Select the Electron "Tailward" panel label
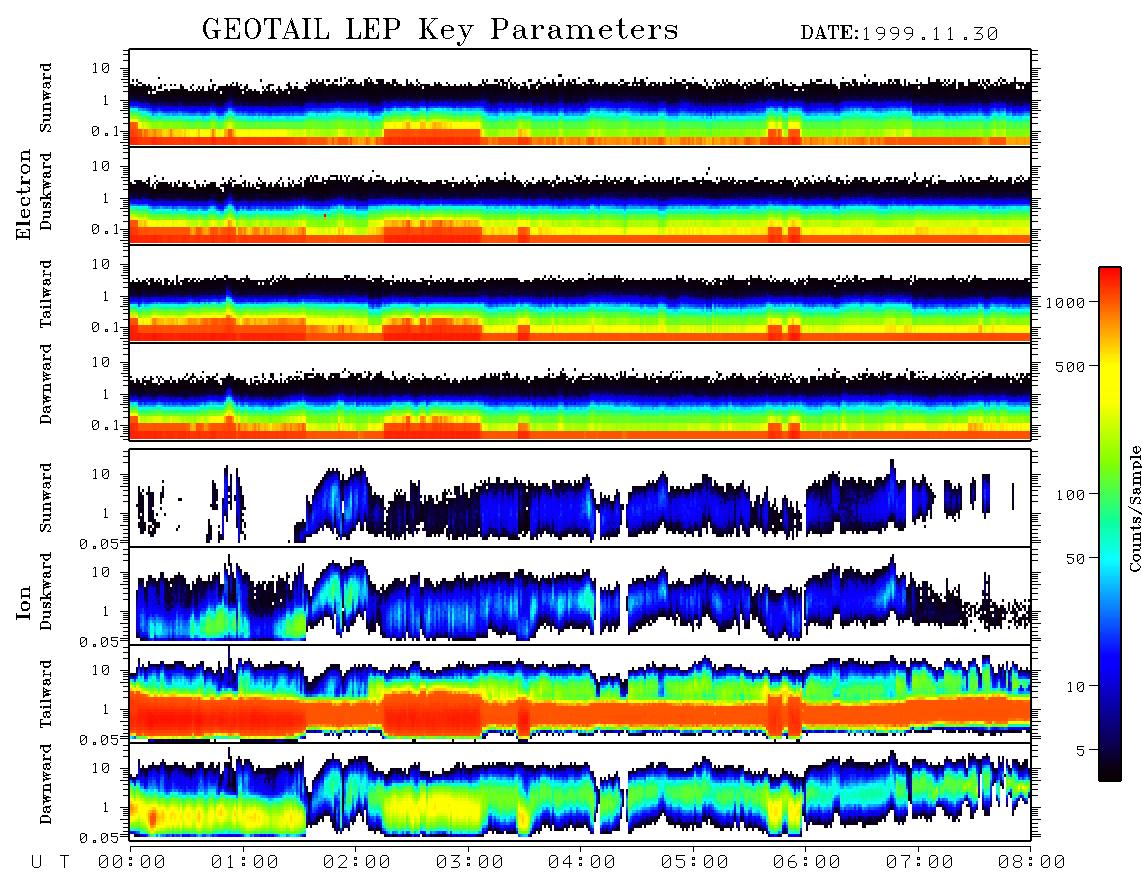The height and width of the screenshot is (880, 1142). click(x=46, y=294)
